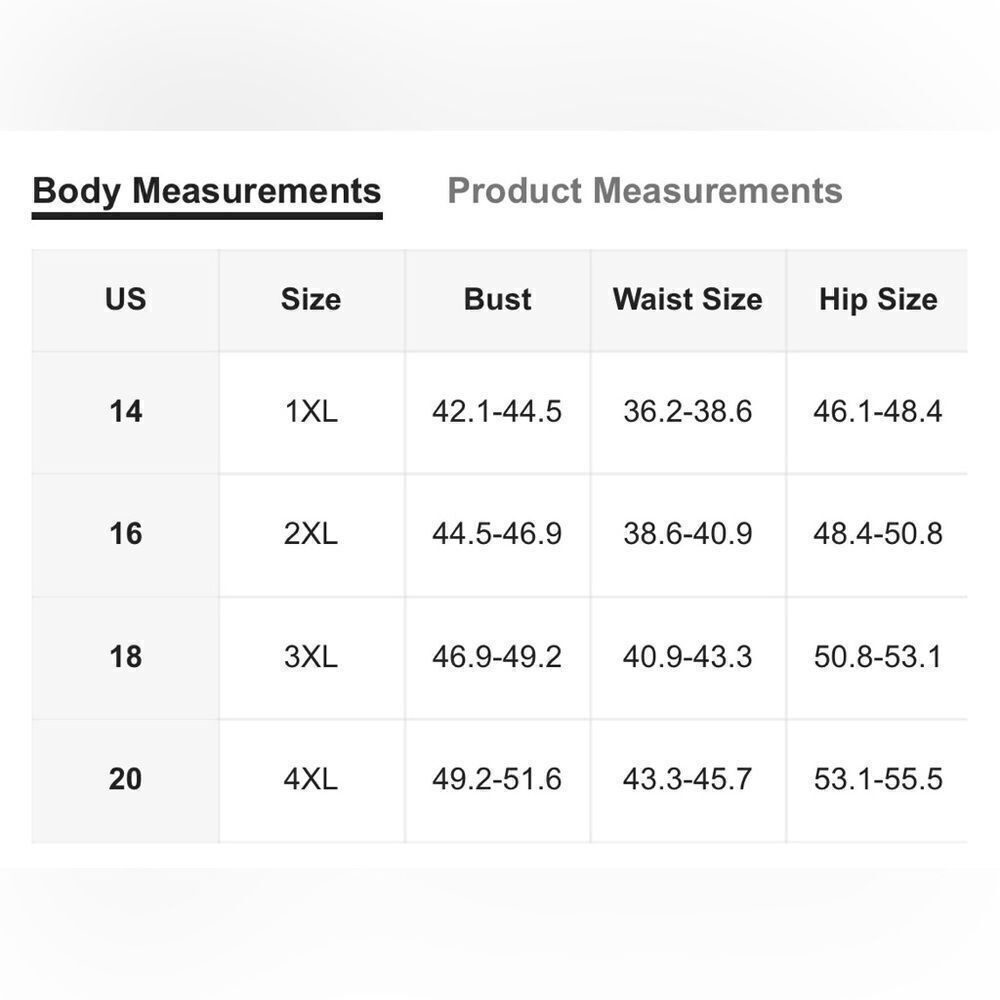The image size is (1000, 1000).
Task: Switch to Product Measurements tab
Action: (645, 191)
